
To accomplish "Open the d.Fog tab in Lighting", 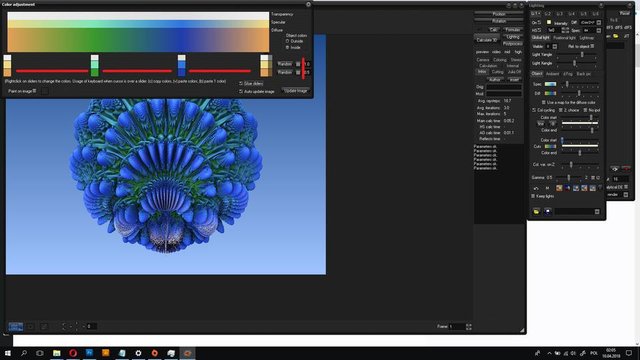I will click(568, 74).
